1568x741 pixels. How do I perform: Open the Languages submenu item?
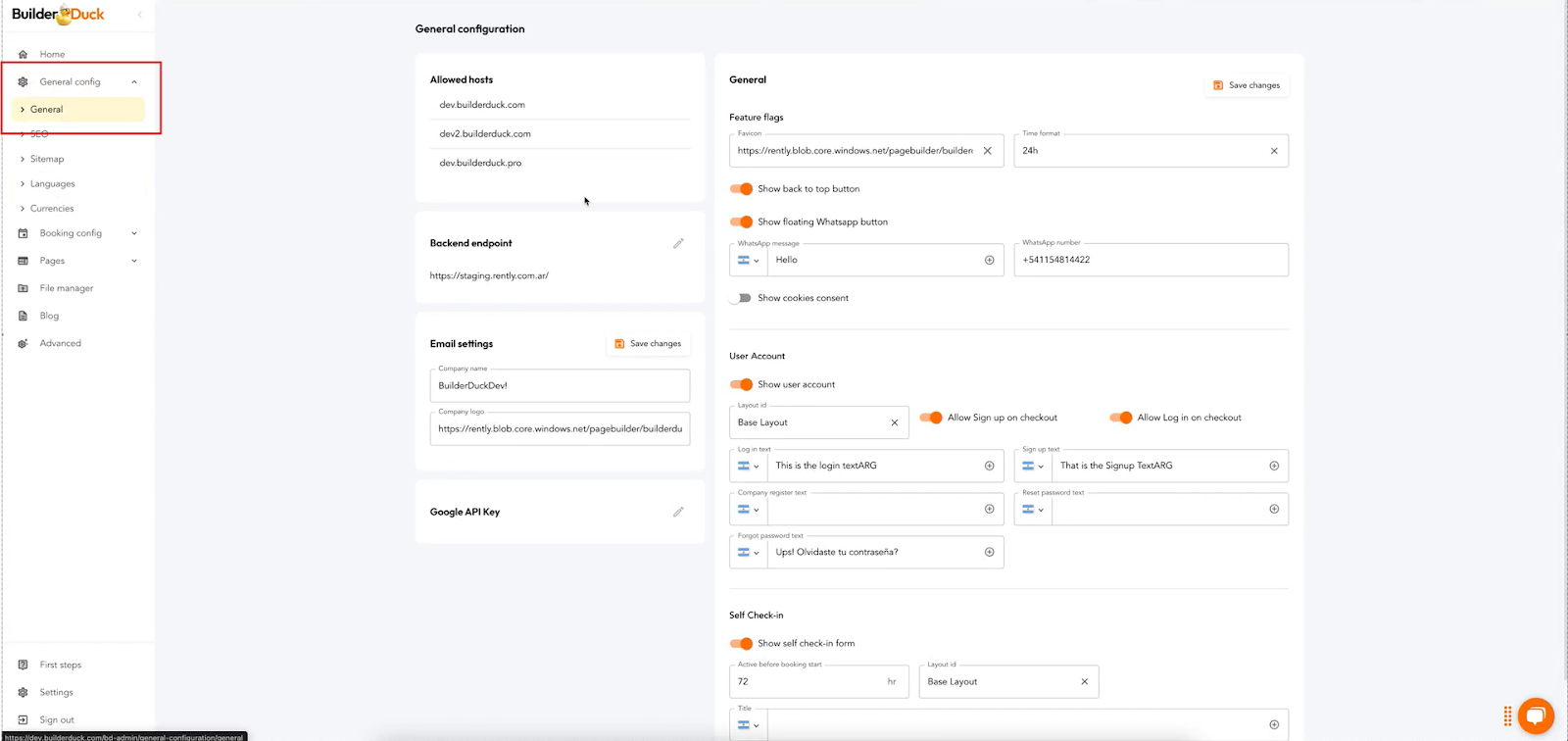52,183
